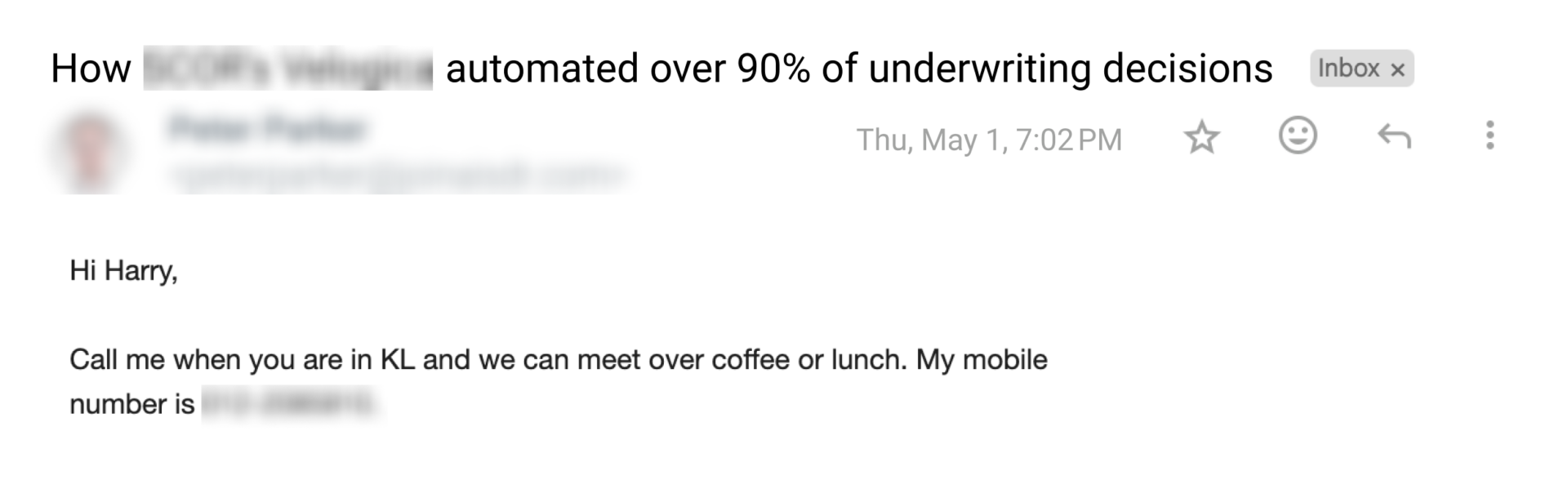Screen dimensions: 1568x493
Task: Add an emoji reaction to the email
Action: pyautogui.click(x=1298, y=135)
